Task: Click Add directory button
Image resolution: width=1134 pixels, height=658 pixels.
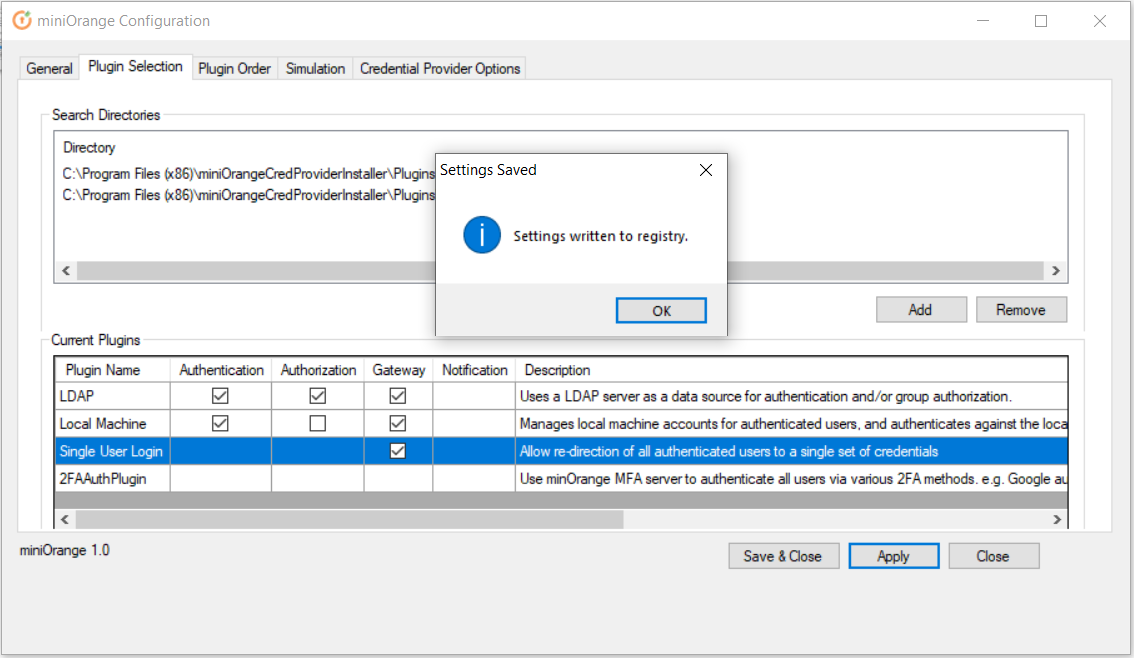Action: coord(921,309)
